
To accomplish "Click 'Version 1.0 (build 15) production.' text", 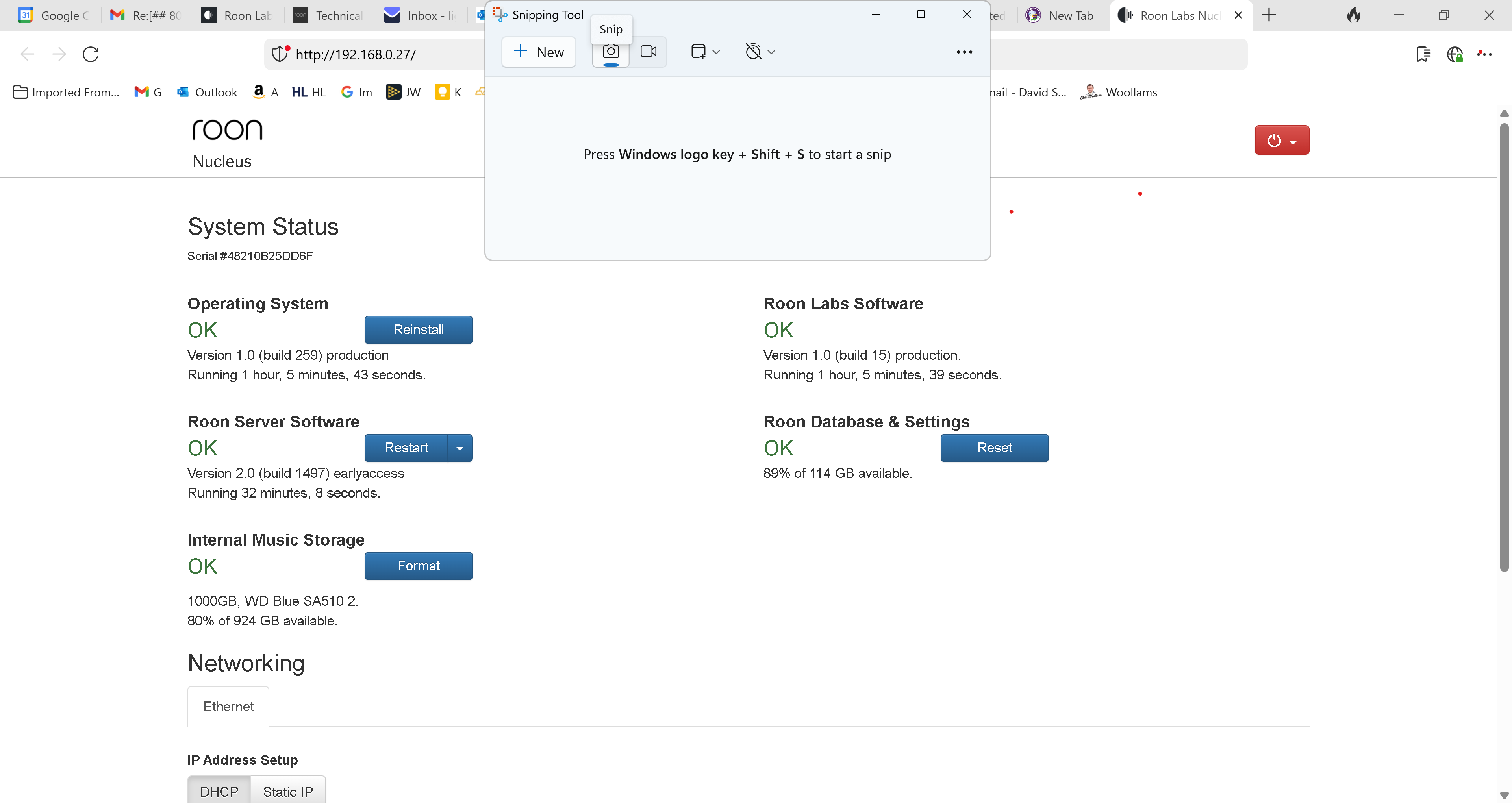I will pos(862,355).
